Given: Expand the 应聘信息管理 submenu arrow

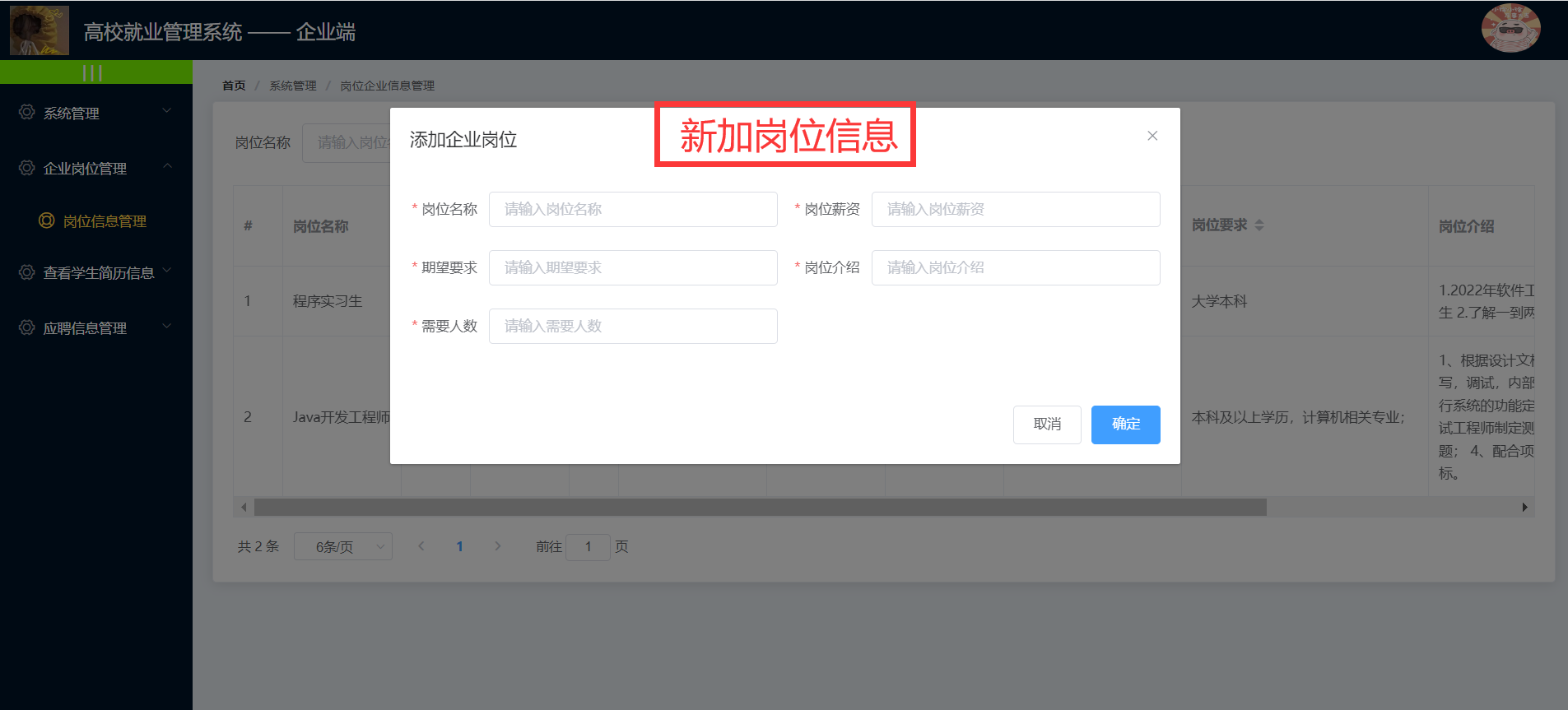Looking at the screenshot, I should (167, 327).
